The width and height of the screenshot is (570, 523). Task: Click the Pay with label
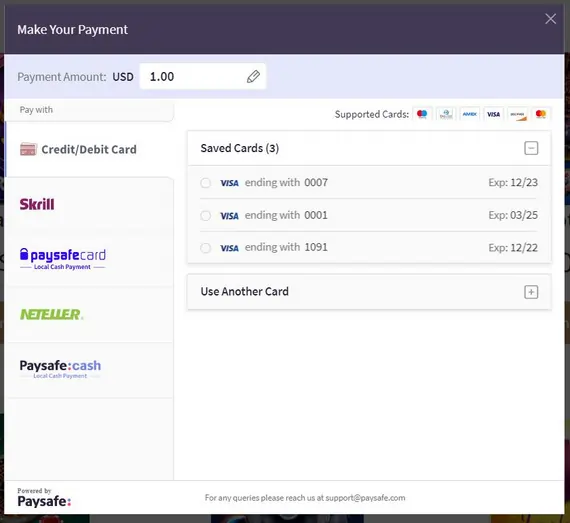[x=36, y=110]
